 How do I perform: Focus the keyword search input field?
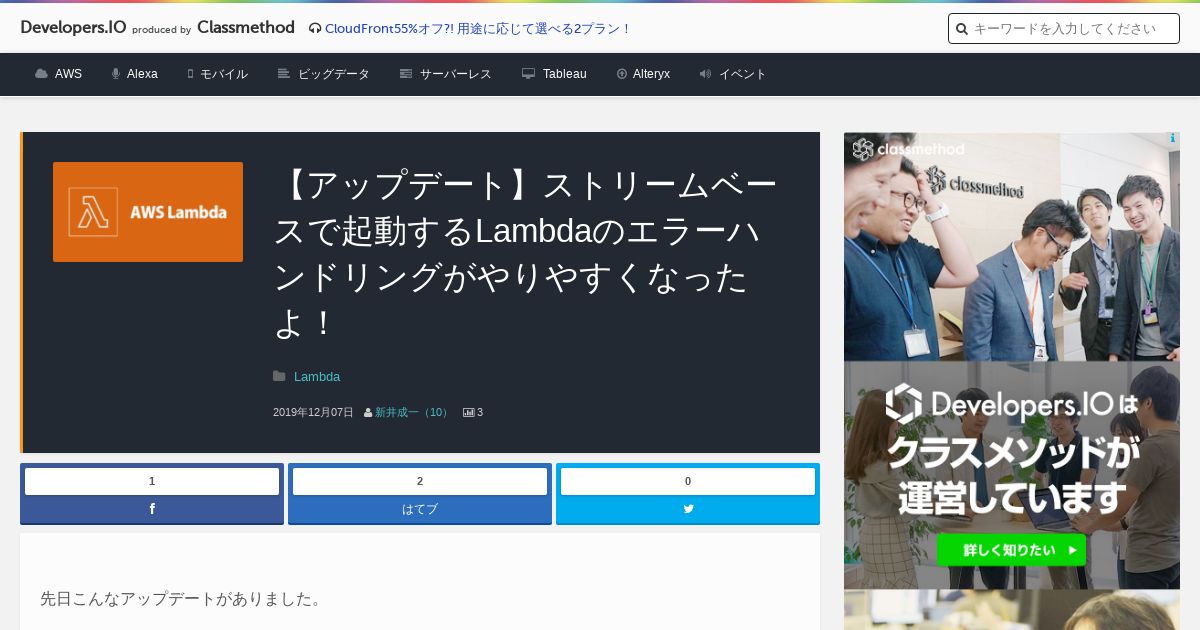point(1064,29)
